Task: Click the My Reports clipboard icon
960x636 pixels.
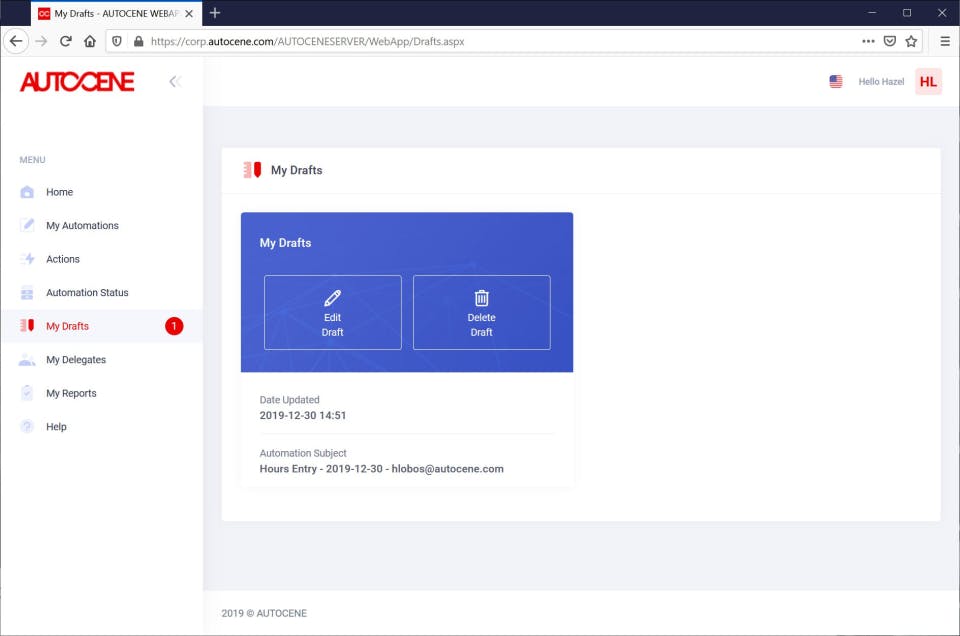Action: click(x=27, y=393)
